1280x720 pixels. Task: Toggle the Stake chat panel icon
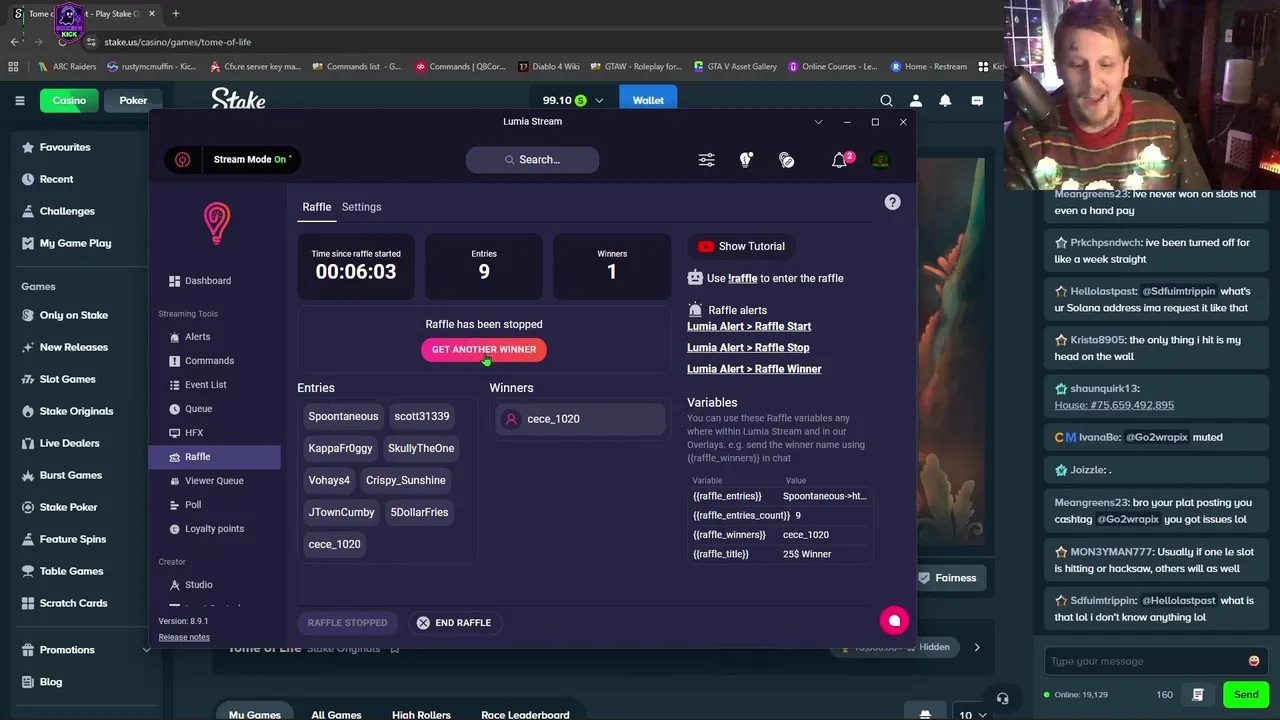click(977, 100)
